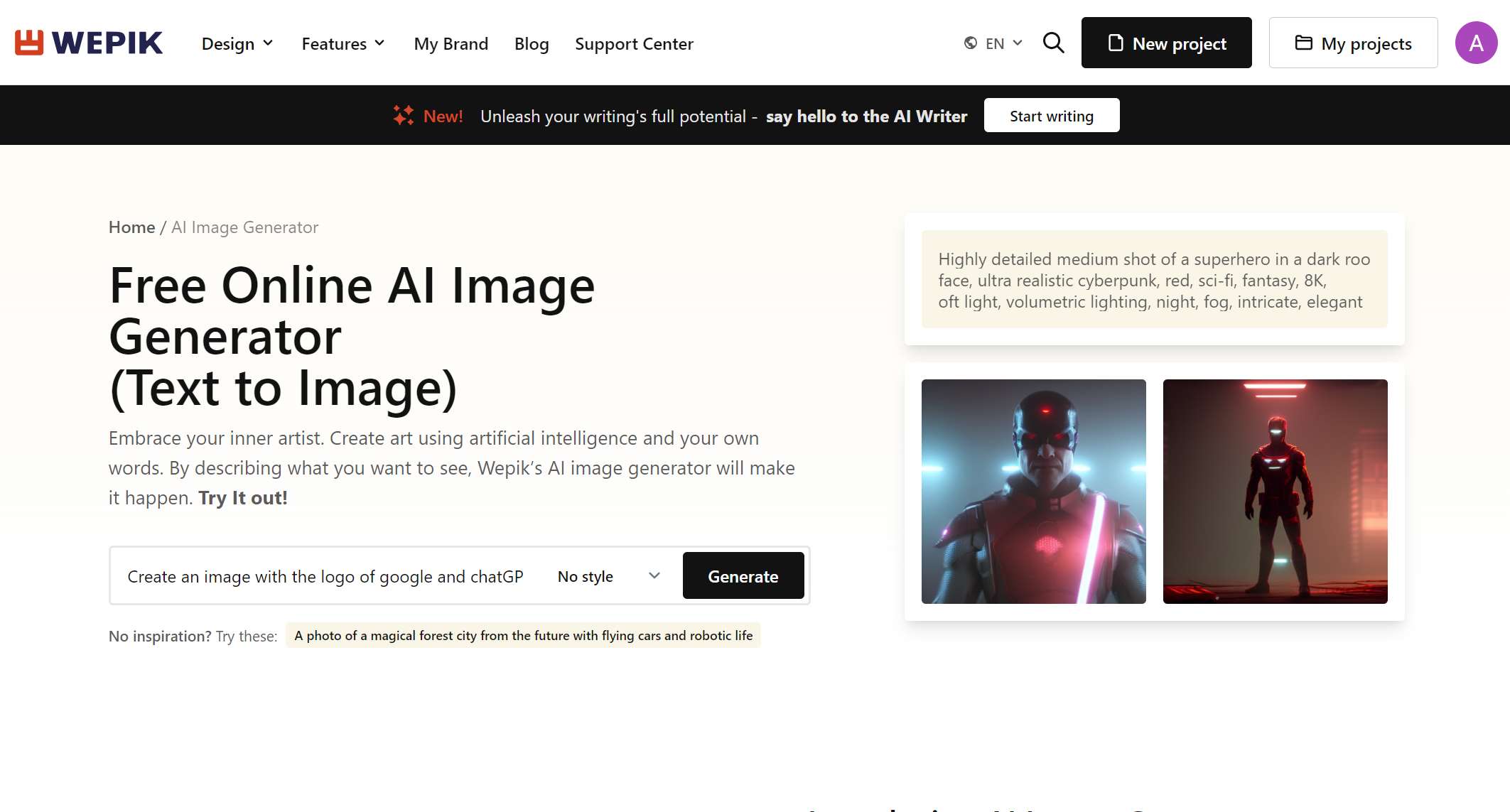Image resolution: width=1510 pixels, height=812 pixels.
Task: Open the purple user avatar
Action: (x=1476, y=43)
